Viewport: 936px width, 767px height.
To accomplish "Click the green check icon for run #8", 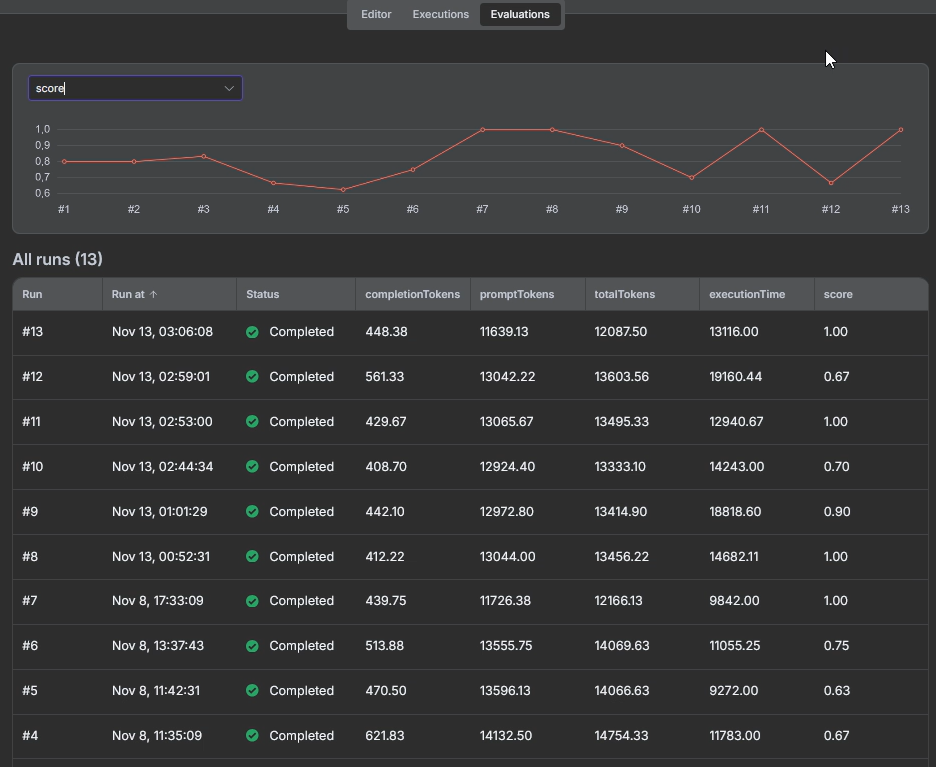I will click(x=252, y=557).
